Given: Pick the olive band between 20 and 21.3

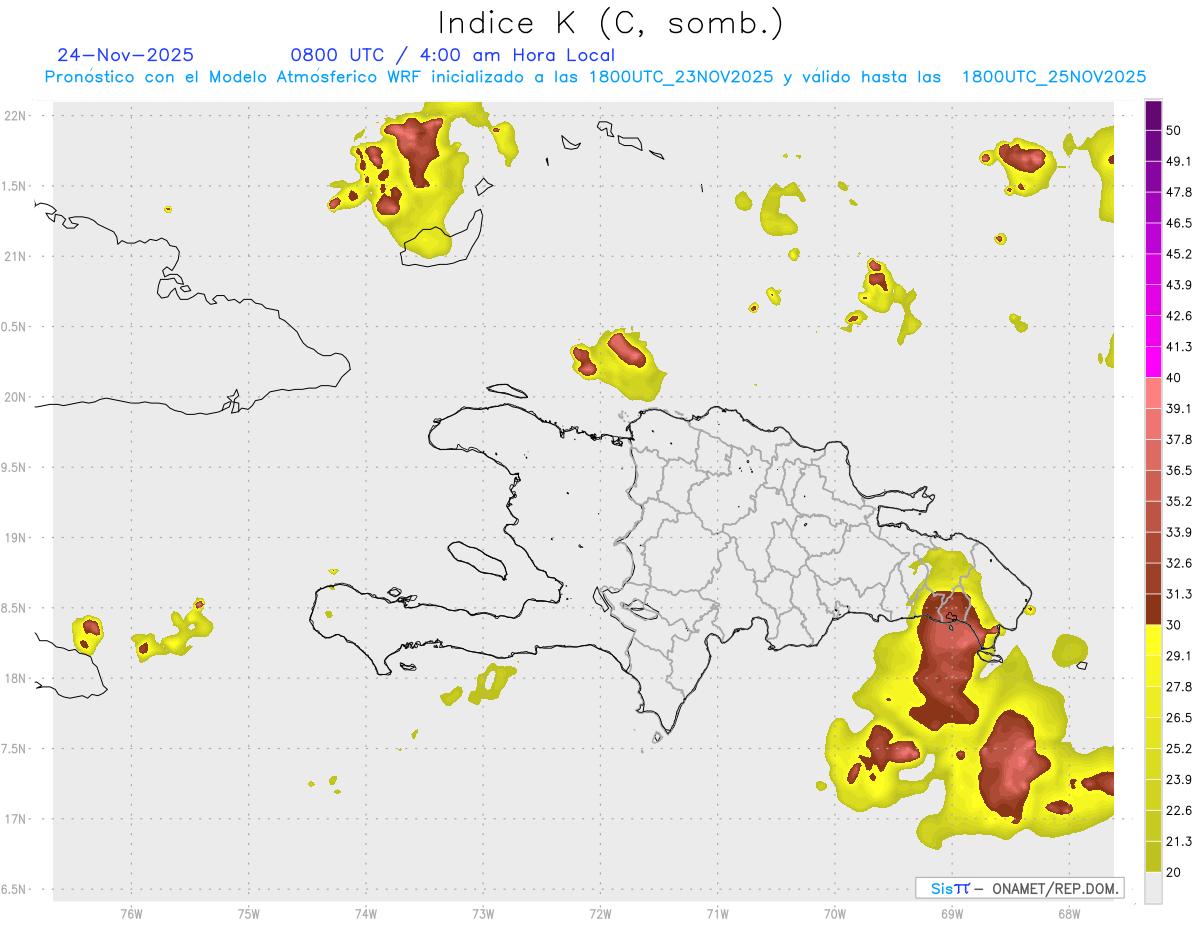Looking at the screenshot, I should point(1153,857).
